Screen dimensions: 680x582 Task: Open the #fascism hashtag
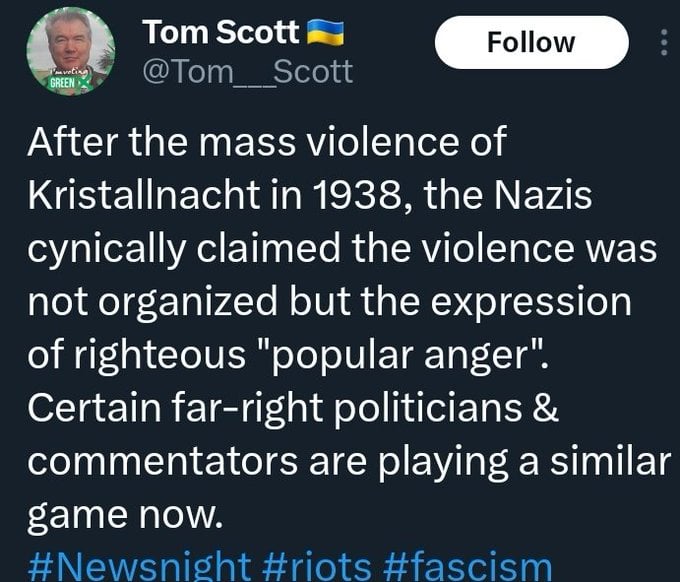point(468,566)
